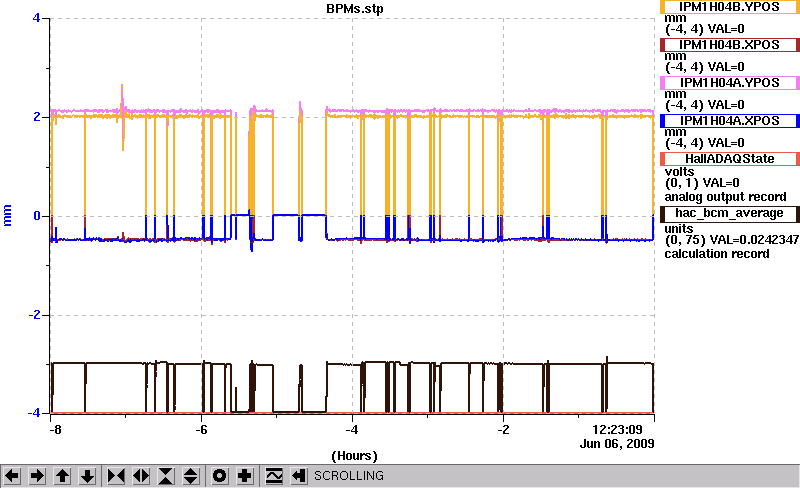This screenshot has height=488, width=800.
Task: Zoom out vertically using the up-down triangles icon
Action: point(191,476)
